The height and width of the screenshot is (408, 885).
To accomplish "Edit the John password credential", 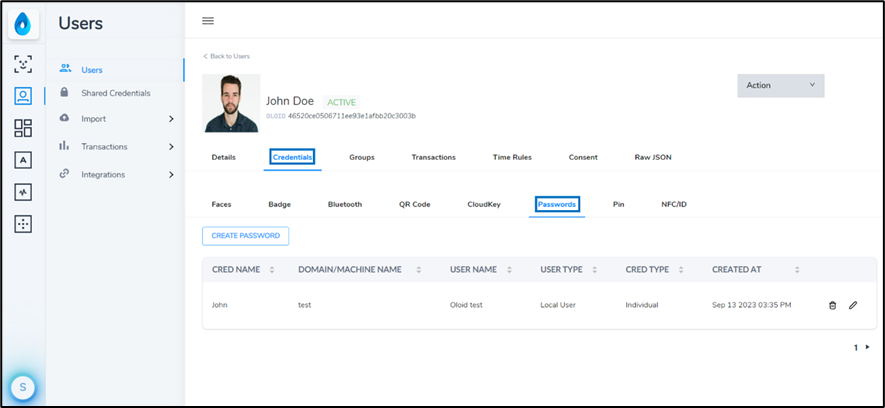I will click(x=853, y=305).
